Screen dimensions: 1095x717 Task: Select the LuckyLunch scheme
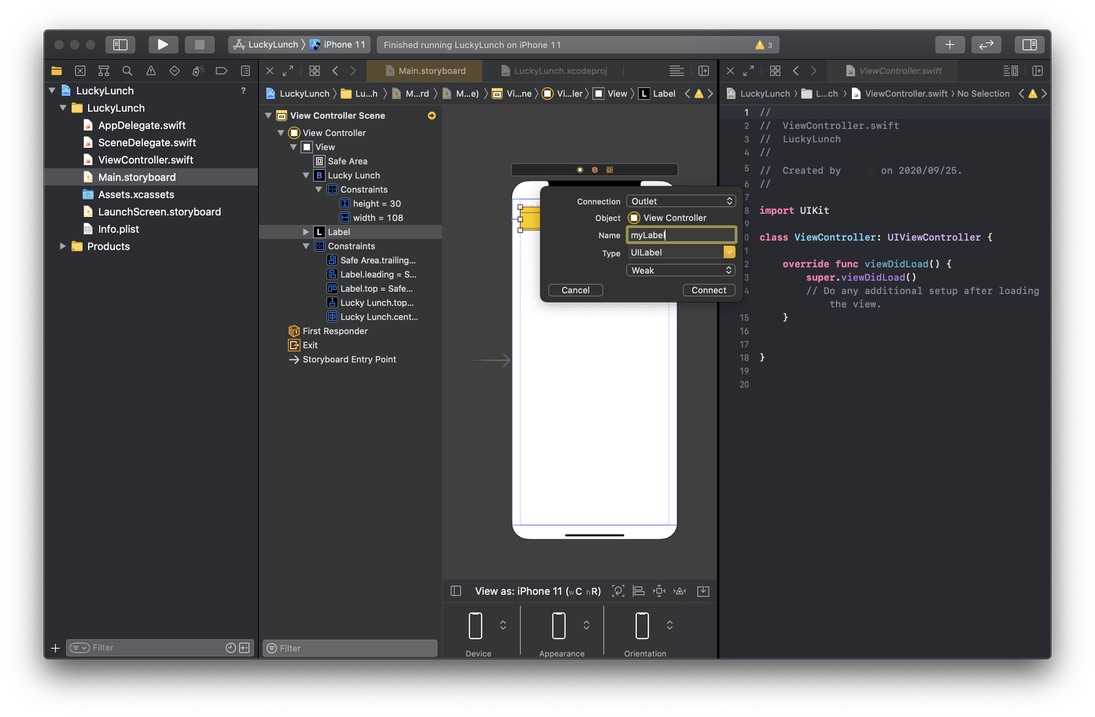[265, 45]
